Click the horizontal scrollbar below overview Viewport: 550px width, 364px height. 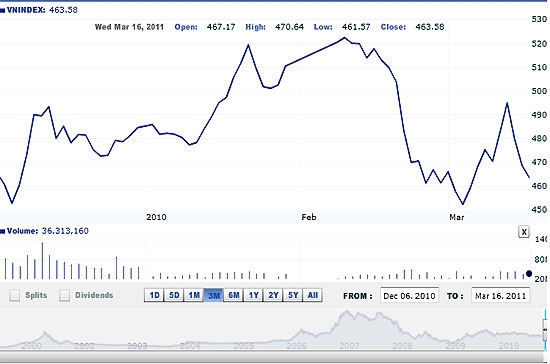271,357
